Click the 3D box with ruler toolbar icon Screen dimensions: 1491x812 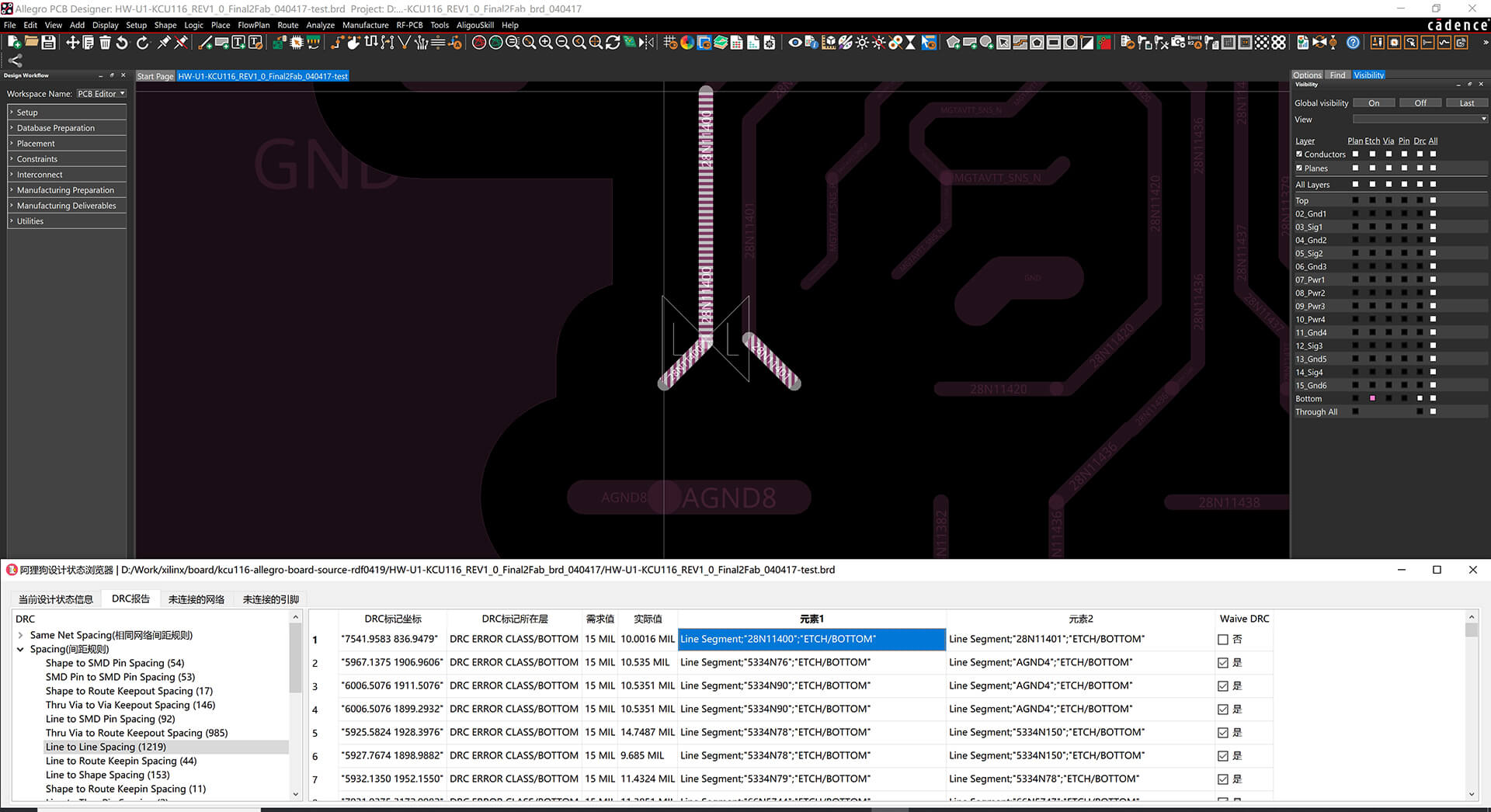pos(829,42)
